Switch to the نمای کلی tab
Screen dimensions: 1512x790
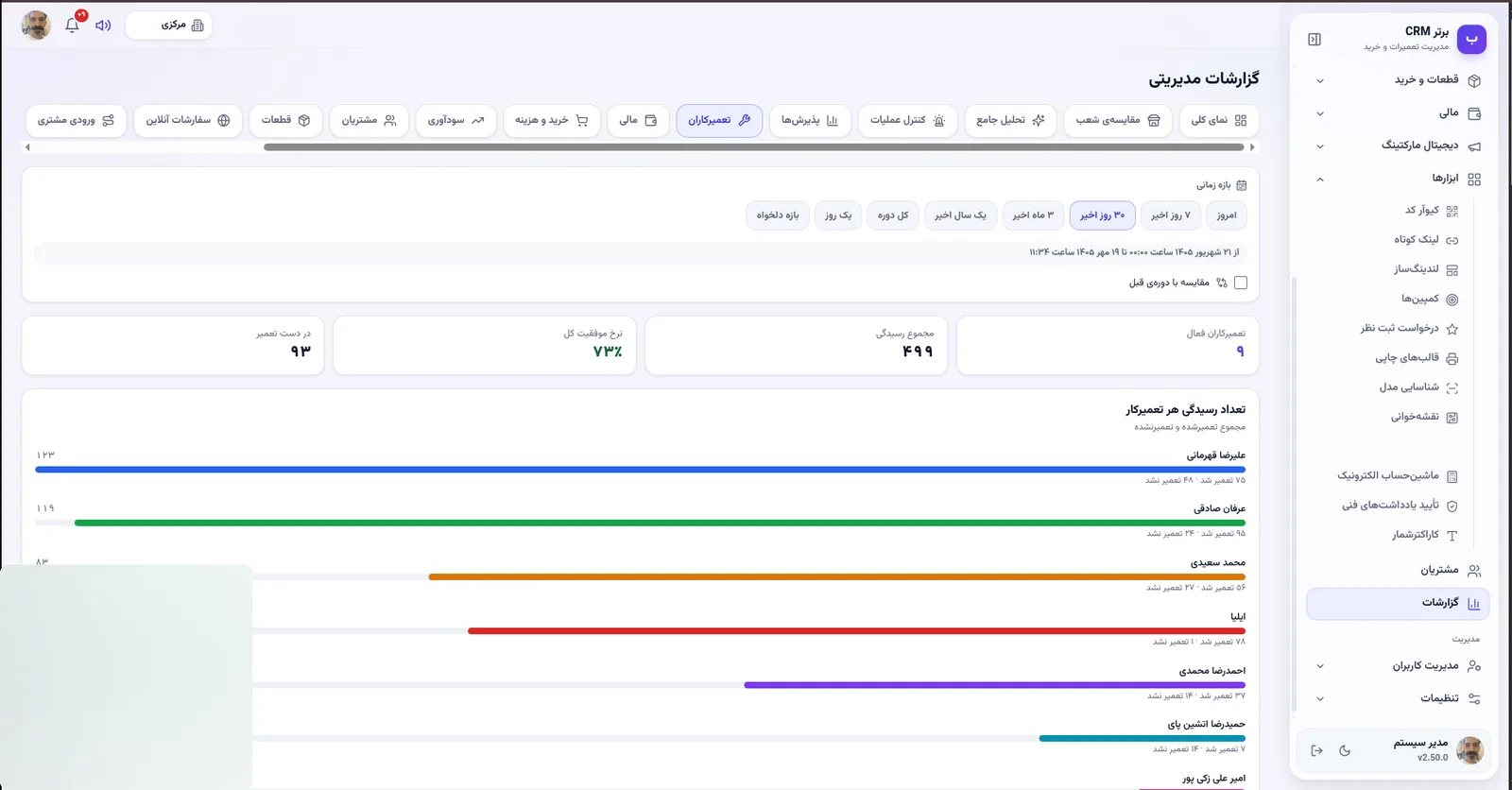[x=1219, y=121]
